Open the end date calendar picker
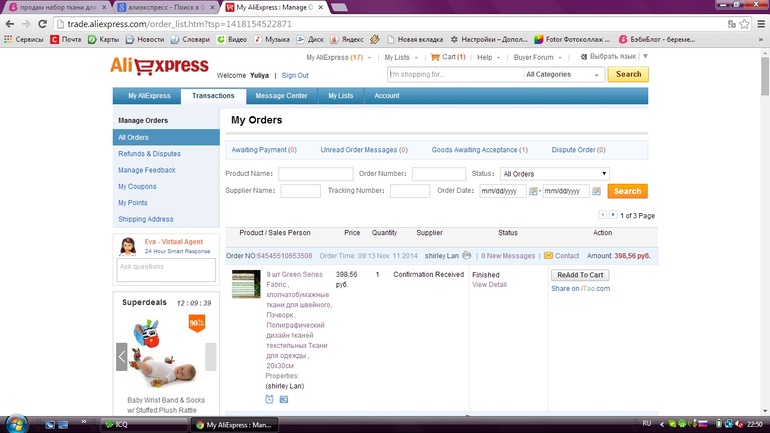Screen dimensions: 770x433 pos(598,191)
